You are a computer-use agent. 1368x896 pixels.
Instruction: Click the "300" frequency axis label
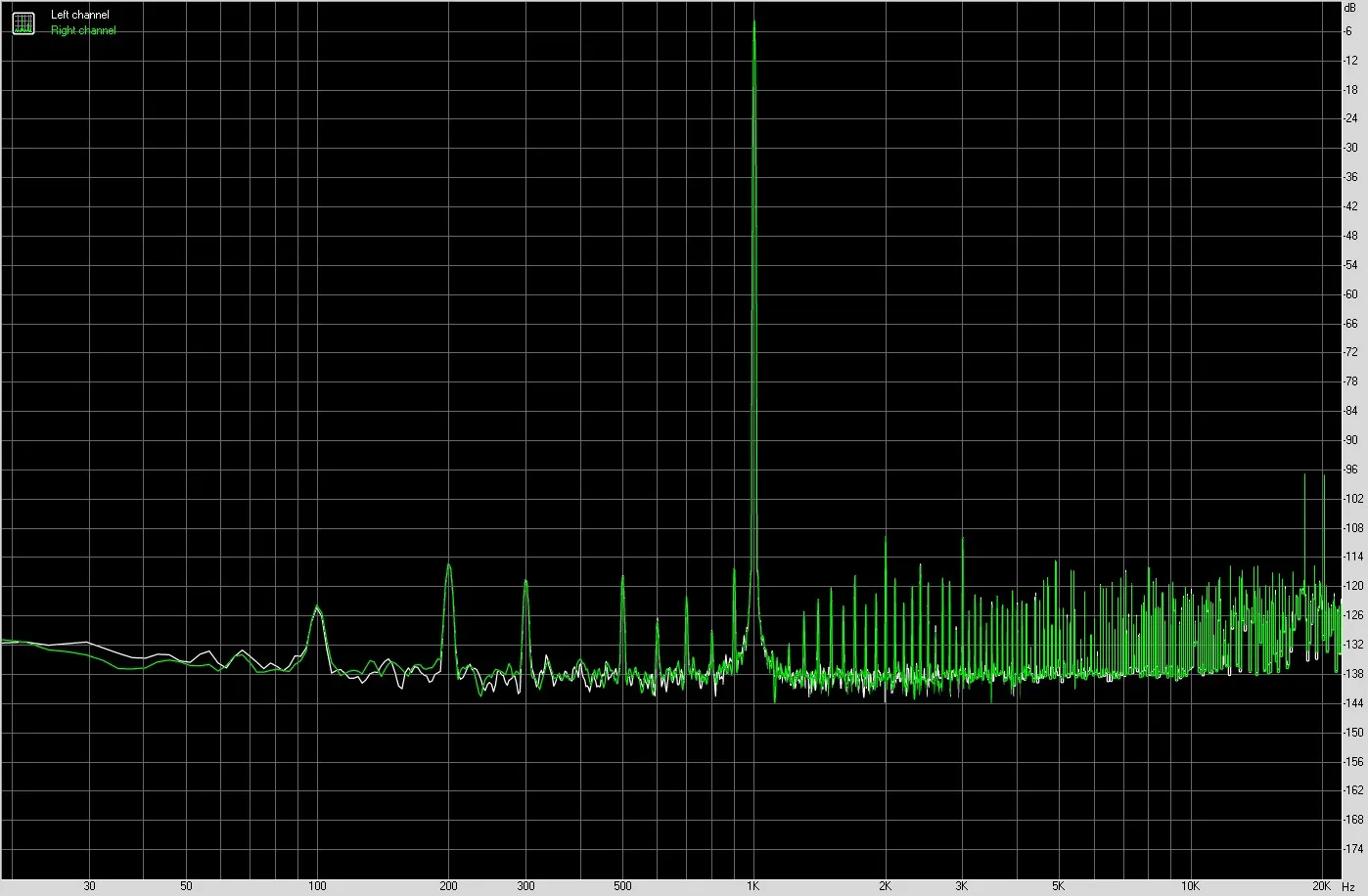pyautogui.click(x=525, y=886)
